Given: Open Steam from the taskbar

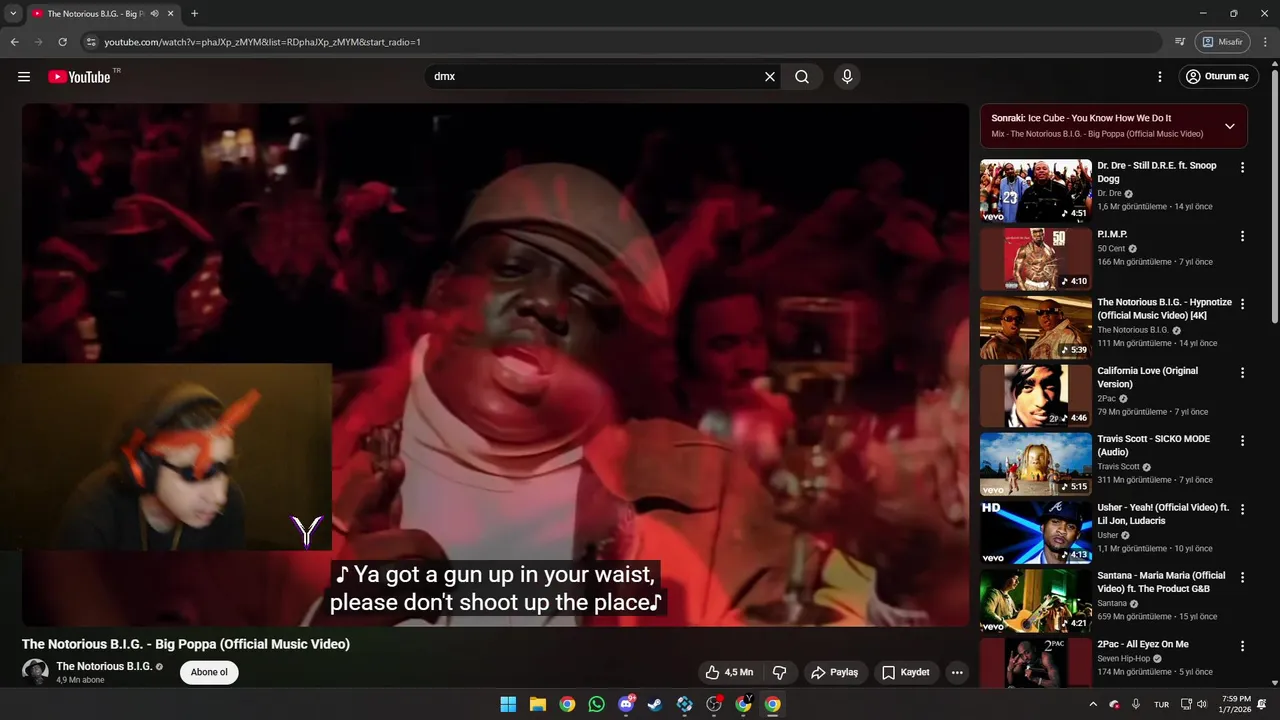Looking at the screenshot, I should 655,704.
